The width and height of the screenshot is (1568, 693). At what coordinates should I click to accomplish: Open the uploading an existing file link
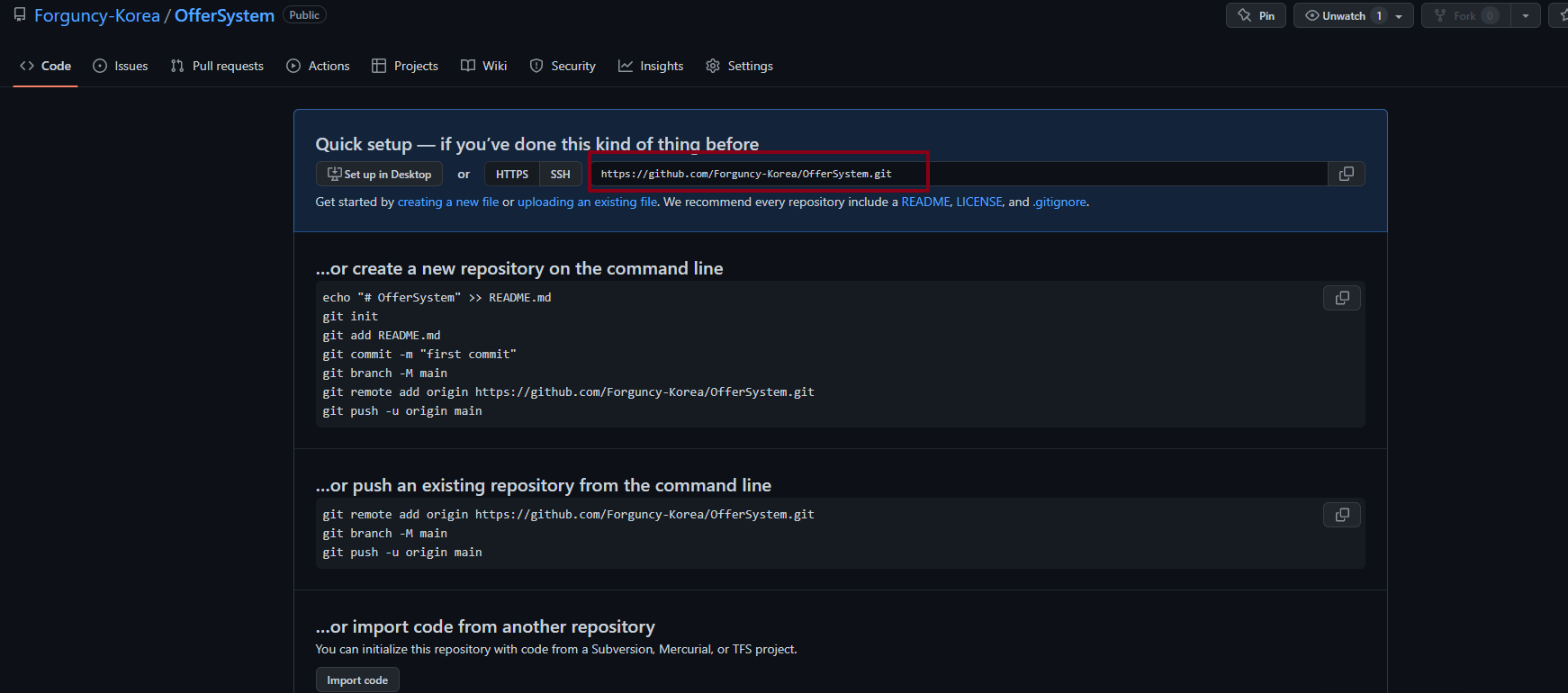[x=587, y=202]
